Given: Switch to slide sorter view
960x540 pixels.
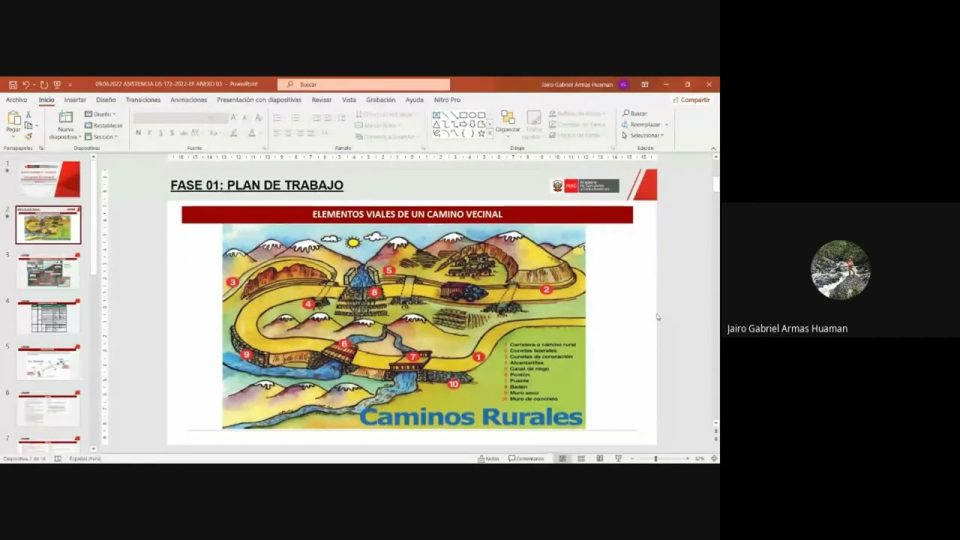Looking at the screenshot, I should [x=581, y=458].
